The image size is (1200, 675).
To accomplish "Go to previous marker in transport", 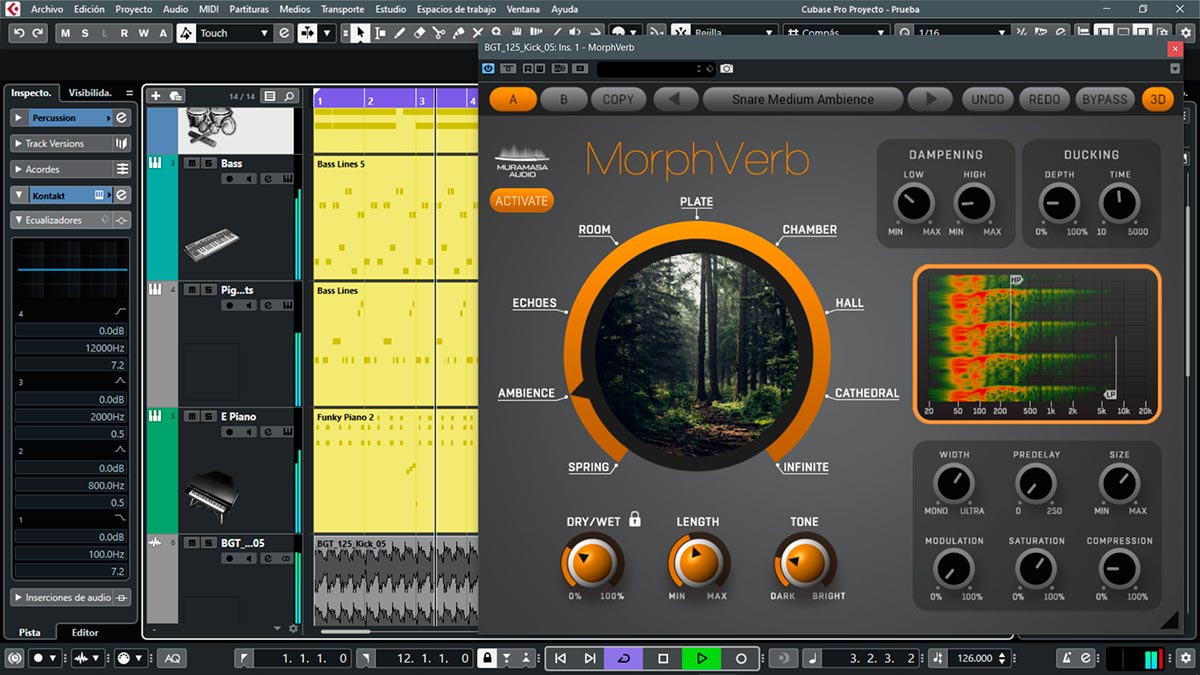I will 561,658.
